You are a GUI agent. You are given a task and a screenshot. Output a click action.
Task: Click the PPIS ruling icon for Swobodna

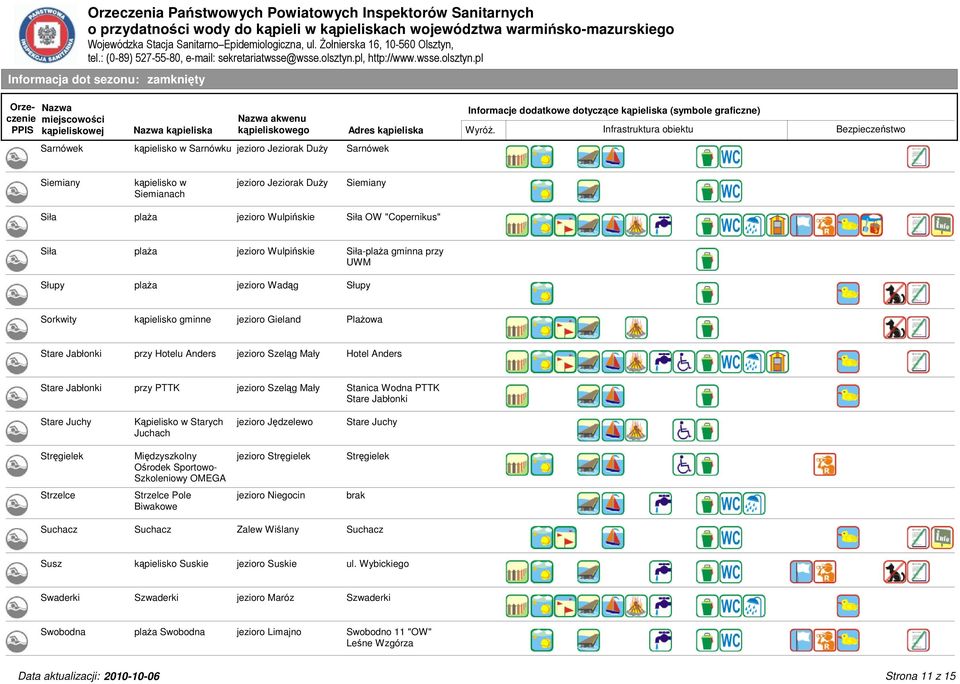pos(17,642)
